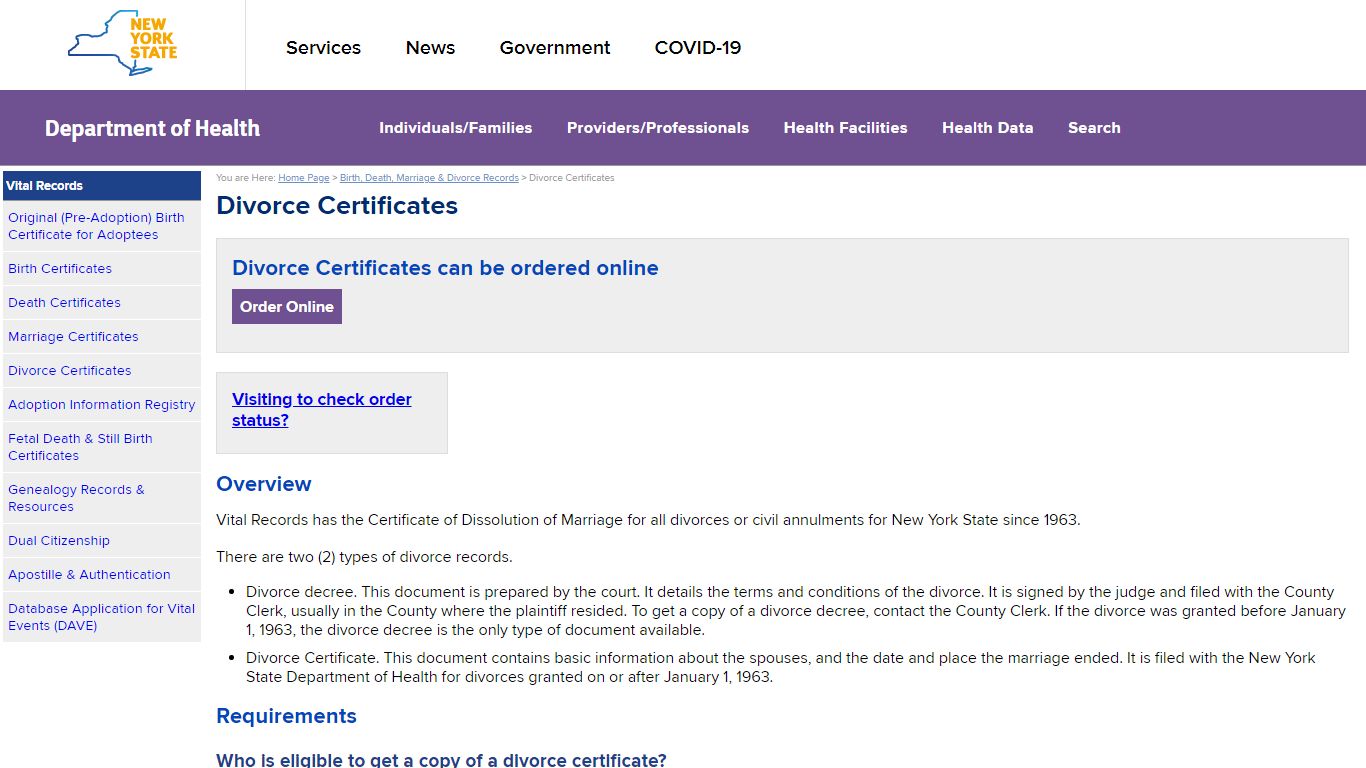The image size is (1366, 768).
Task: Click the Divorce decree bullet paragraph
Action: (796, 611)
